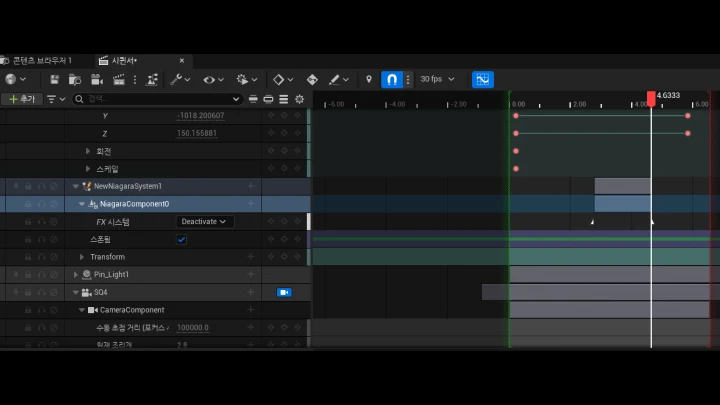Viewport: 720px width, 405px height.
Task: Mute the FX 시스템 track
Action: tap(54, 222)
